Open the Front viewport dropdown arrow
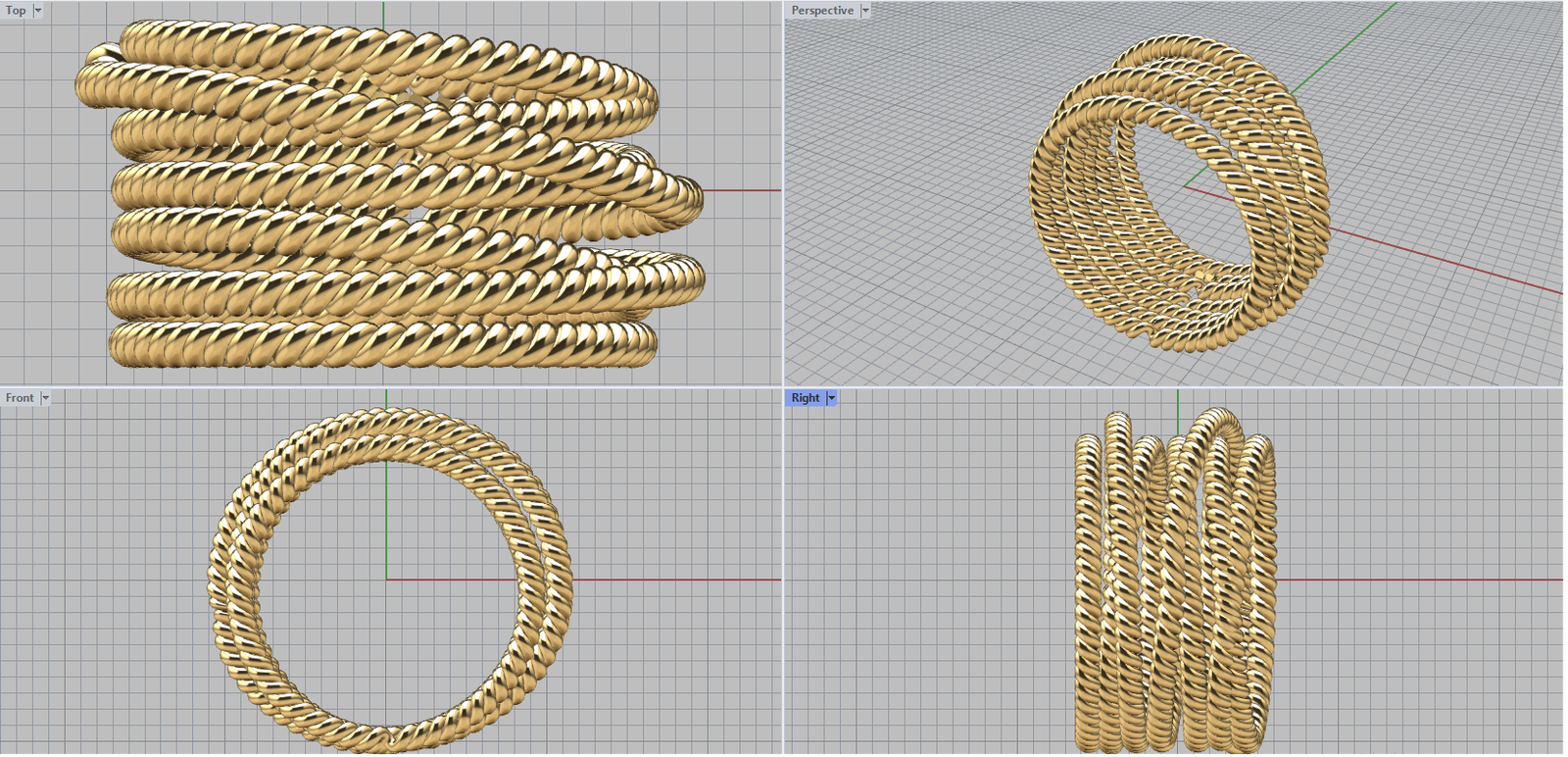 tap(45, 398)
